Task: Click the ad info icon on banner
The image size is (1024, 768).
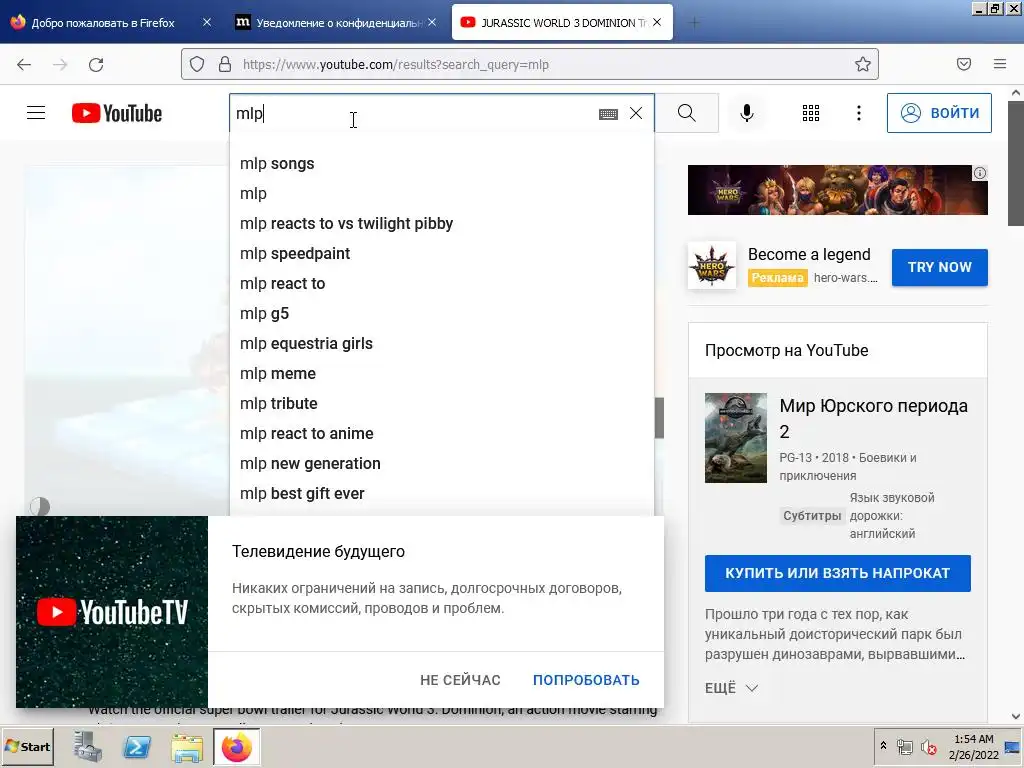Action: [980, 173]
